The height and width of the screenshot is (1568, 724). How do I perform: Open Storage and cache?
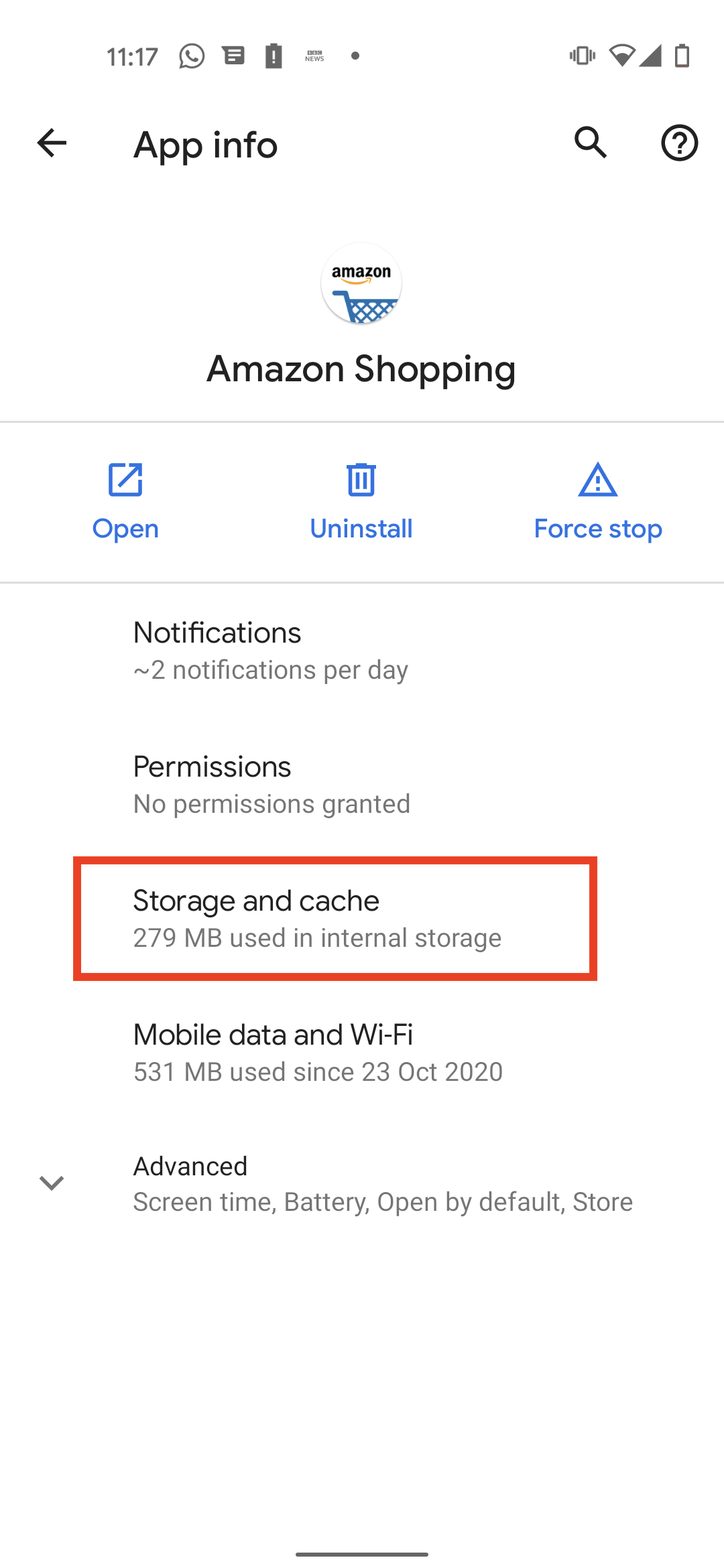click(362, 919)
